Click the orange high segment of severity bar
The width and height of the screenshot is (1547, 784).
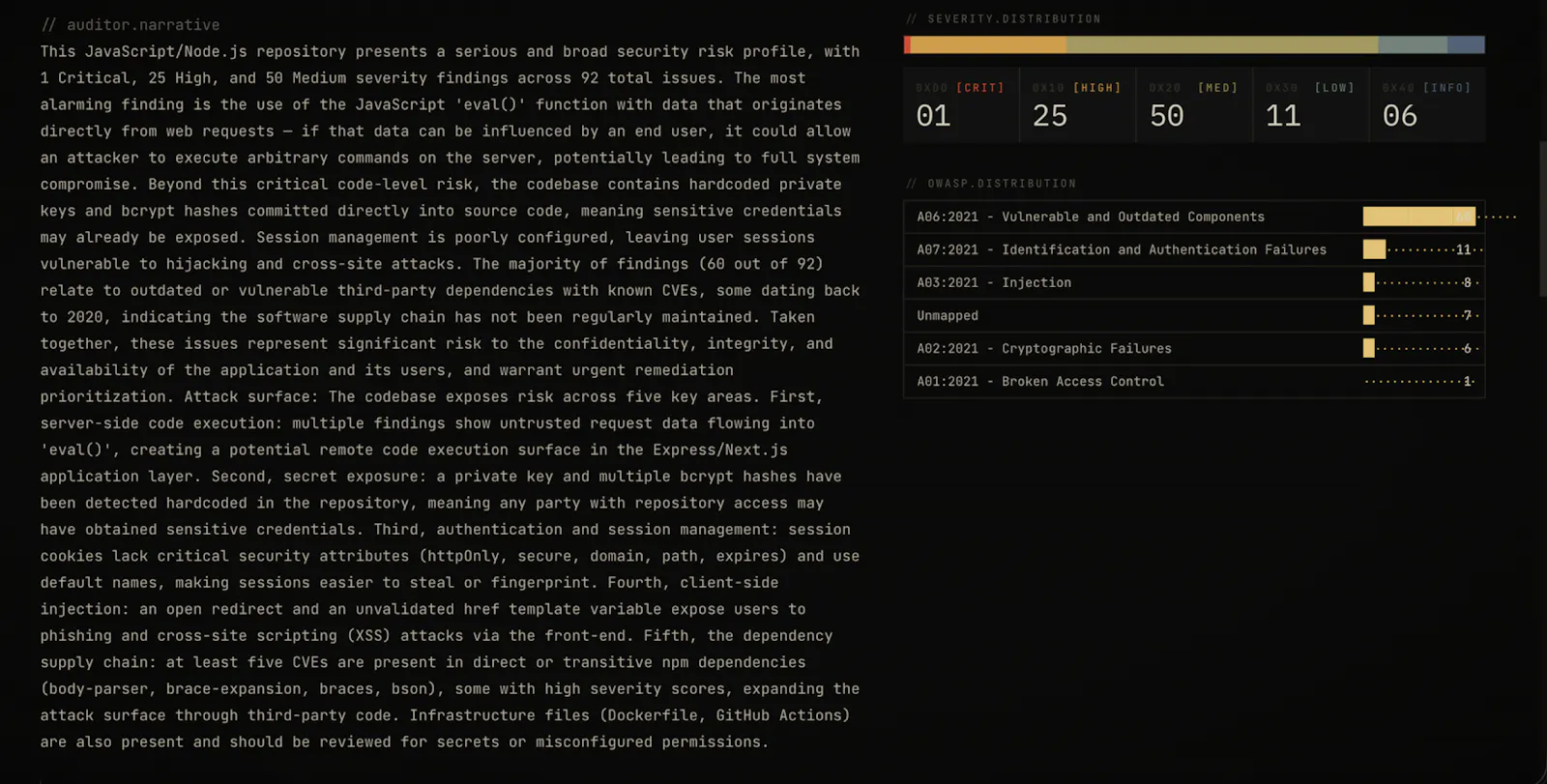988,44
